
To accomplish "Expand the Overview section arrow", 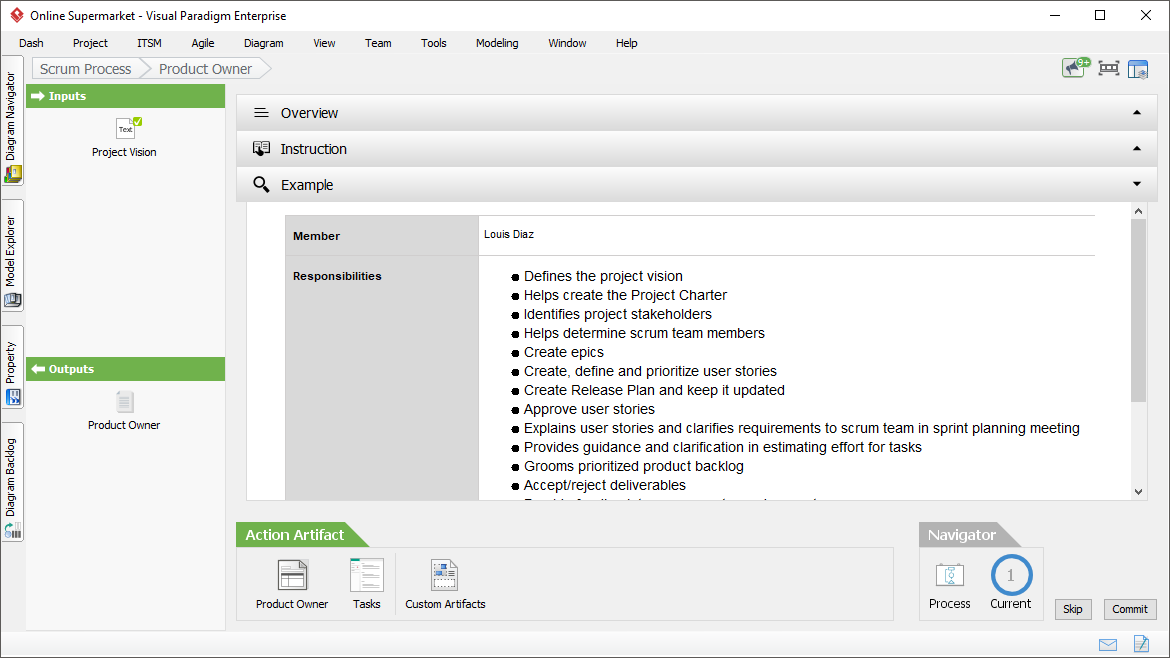I will tap(1136, 113).
